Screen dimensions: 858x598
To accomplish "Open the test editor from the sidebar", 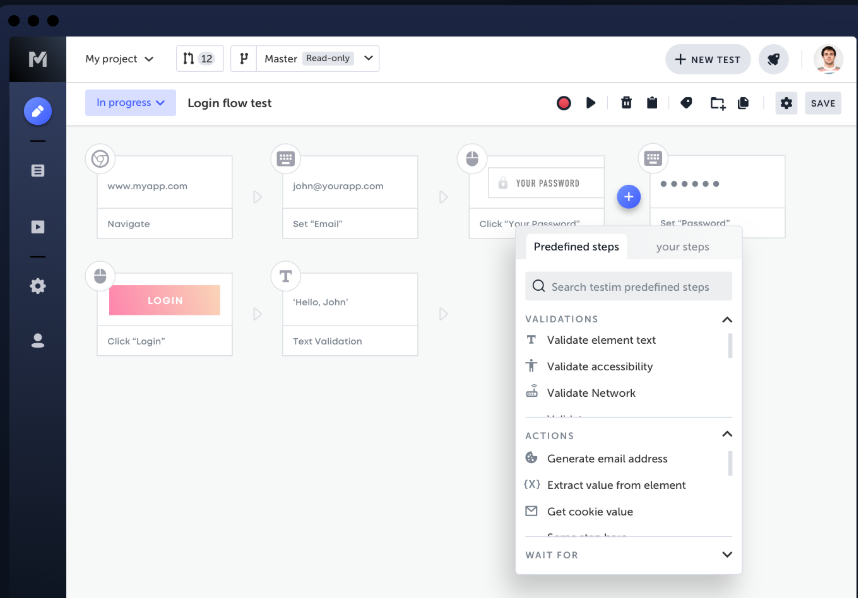I will coord(36,110).
